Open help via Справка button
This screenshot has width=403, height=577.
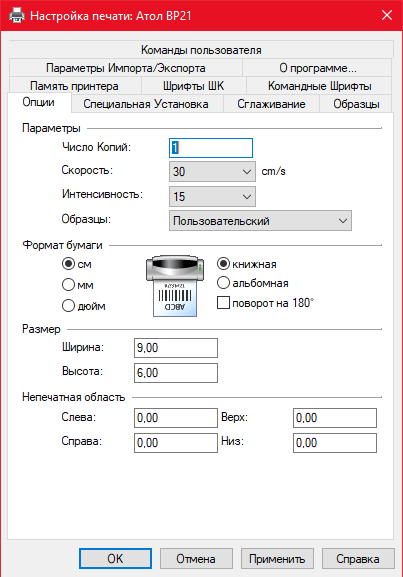tap(358, 559)
